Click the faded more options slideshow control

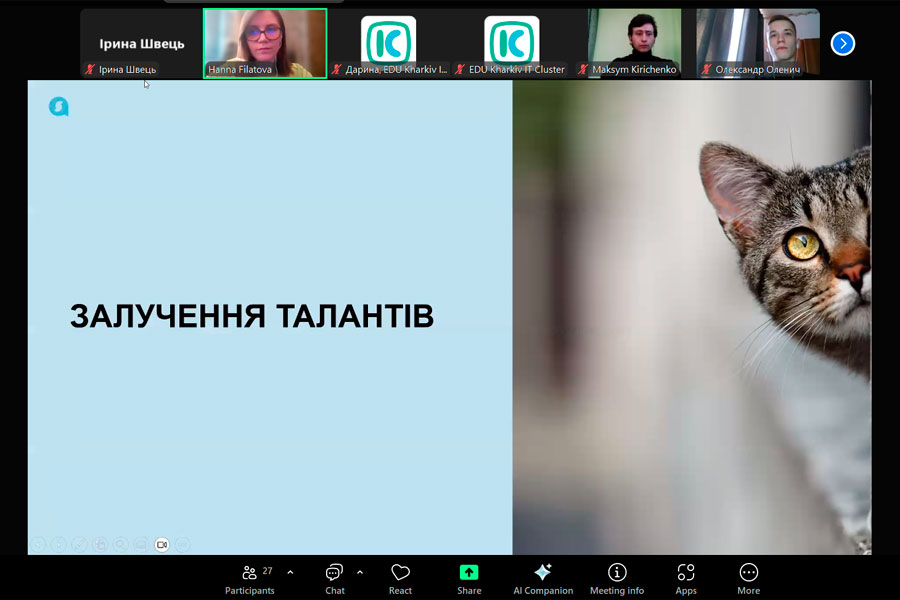pyautogui.click(x=183, y=544)
